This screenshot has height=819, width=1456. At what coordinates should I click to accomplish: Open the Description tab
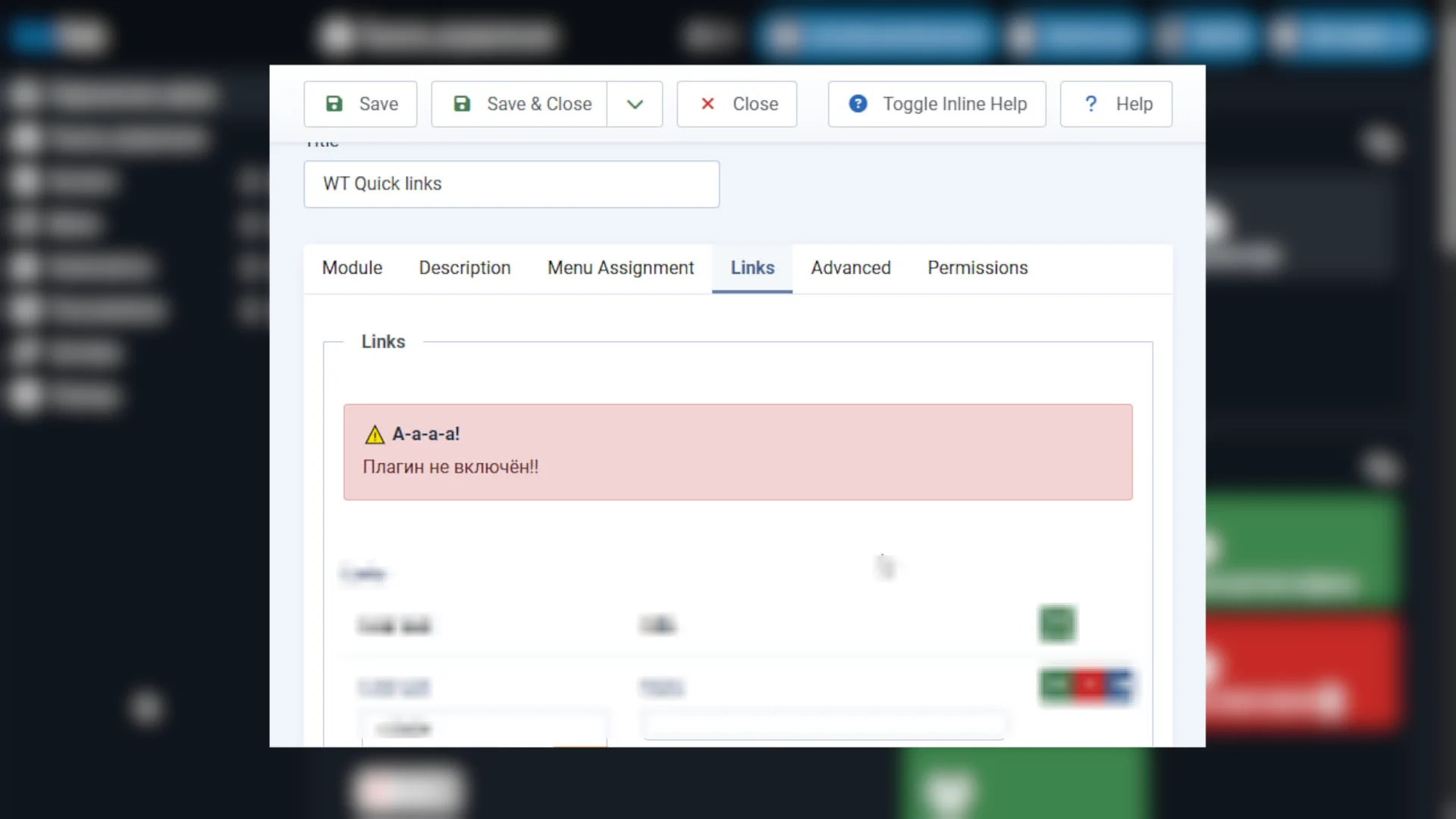[x=464, y=268]
